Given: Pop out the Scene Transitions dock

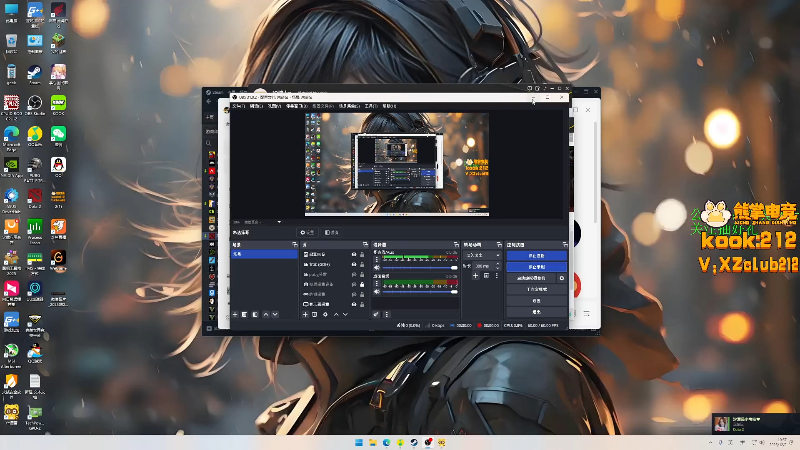Looking at the screenshot, I should tap(499, 245).
